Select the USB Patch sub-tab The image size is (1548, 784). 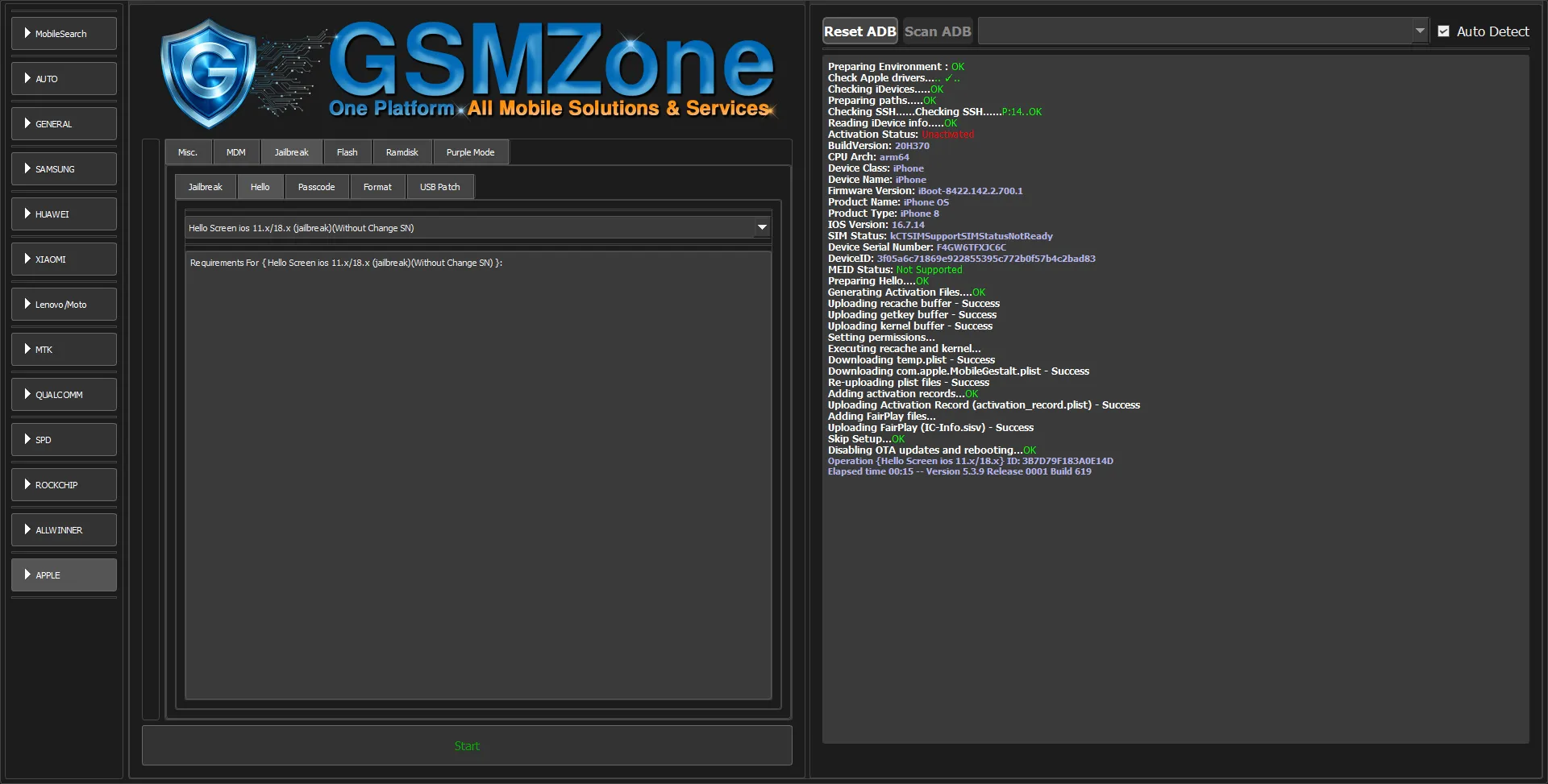pyautogui.click(x=439, y=187)
